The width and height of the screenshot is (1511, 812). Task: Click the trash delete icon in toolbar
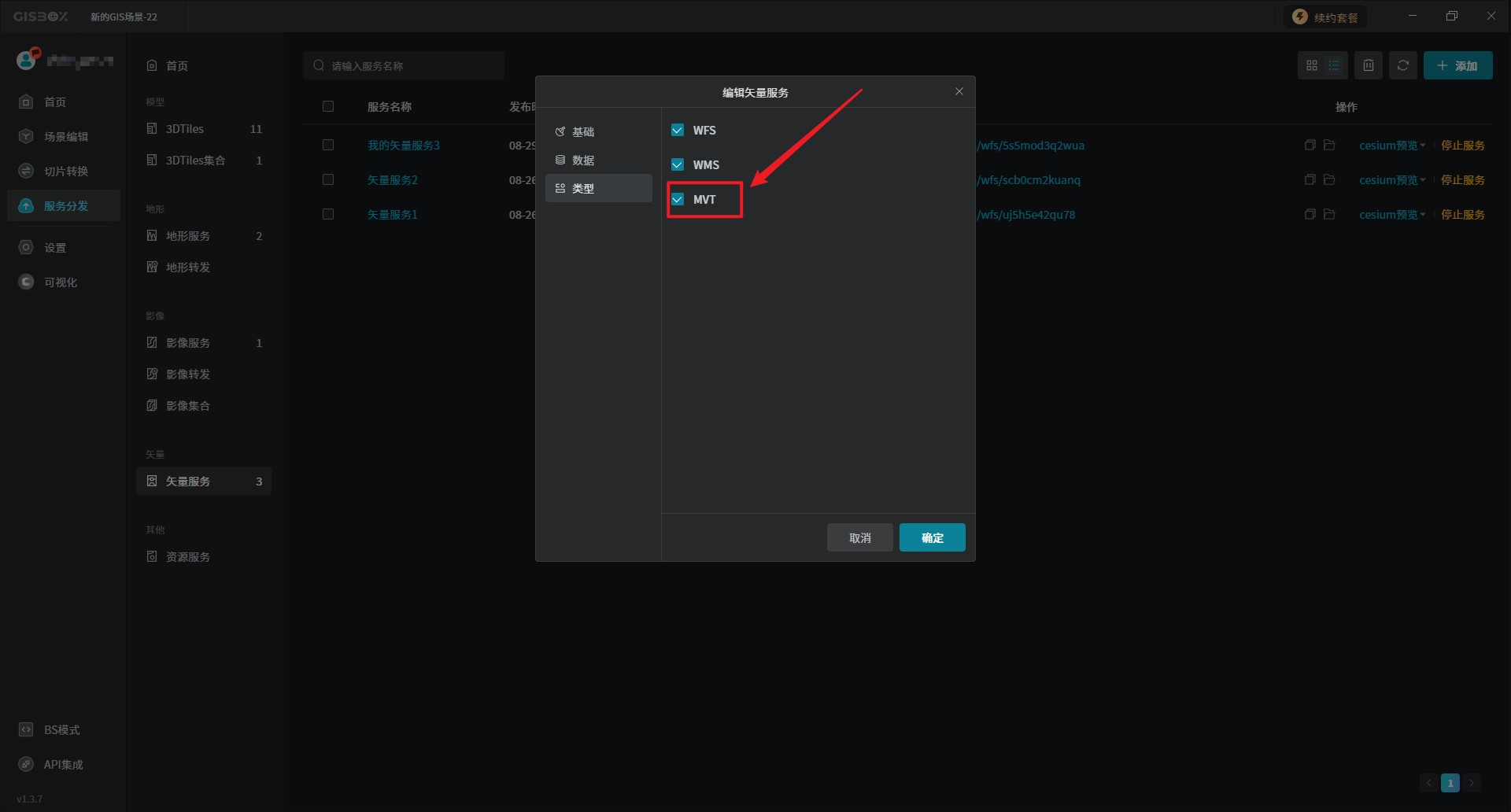[x=1369, y=65]
